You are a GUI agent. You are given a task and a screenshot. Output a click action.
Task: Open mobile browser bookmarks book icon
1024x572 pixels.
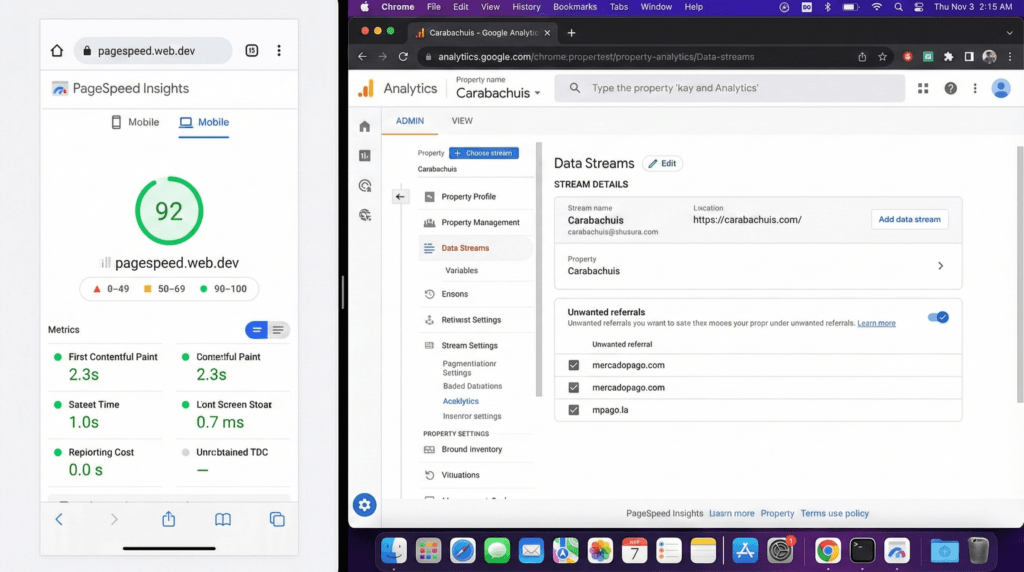point(223,519)
